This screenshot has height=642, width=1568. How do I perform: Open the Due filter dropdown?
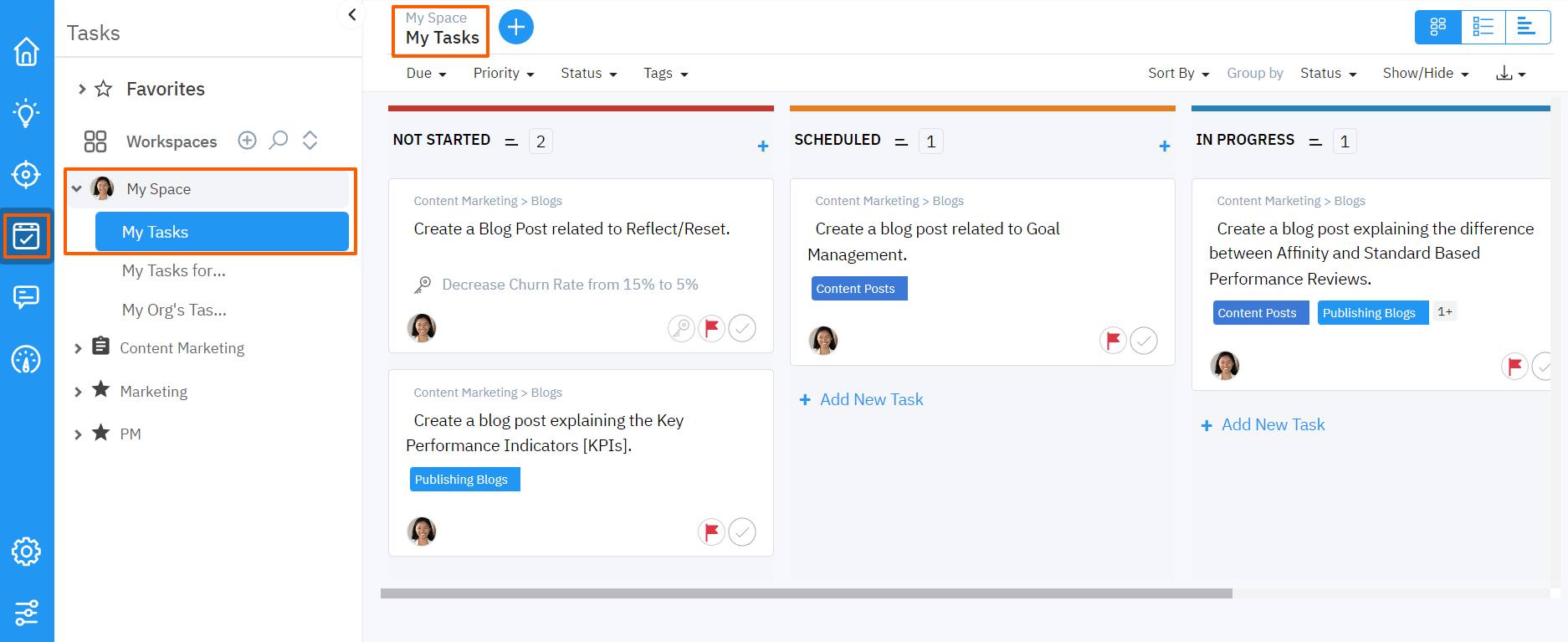tap(426, 74)
